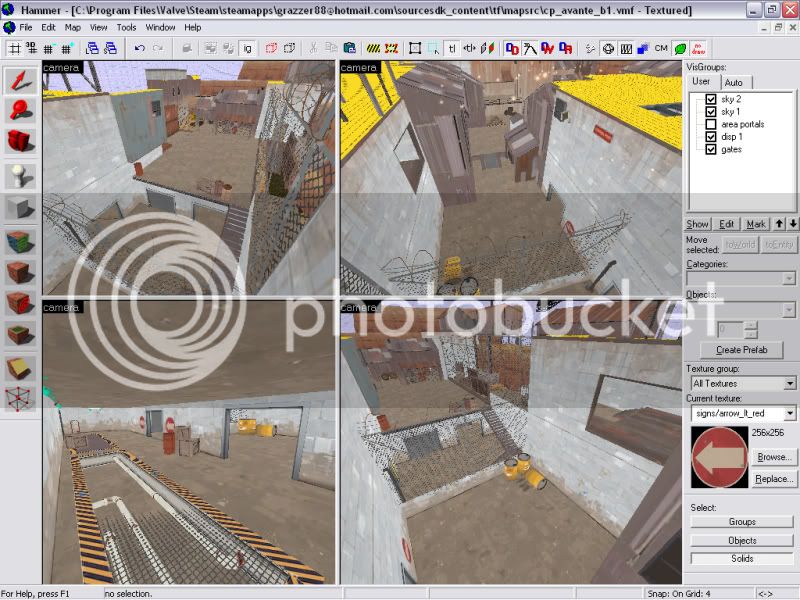The height and width of the screenshot is (600, 800).
Task: Toggle the sky 1 visgroup checkbox
Action: point(711,111)
